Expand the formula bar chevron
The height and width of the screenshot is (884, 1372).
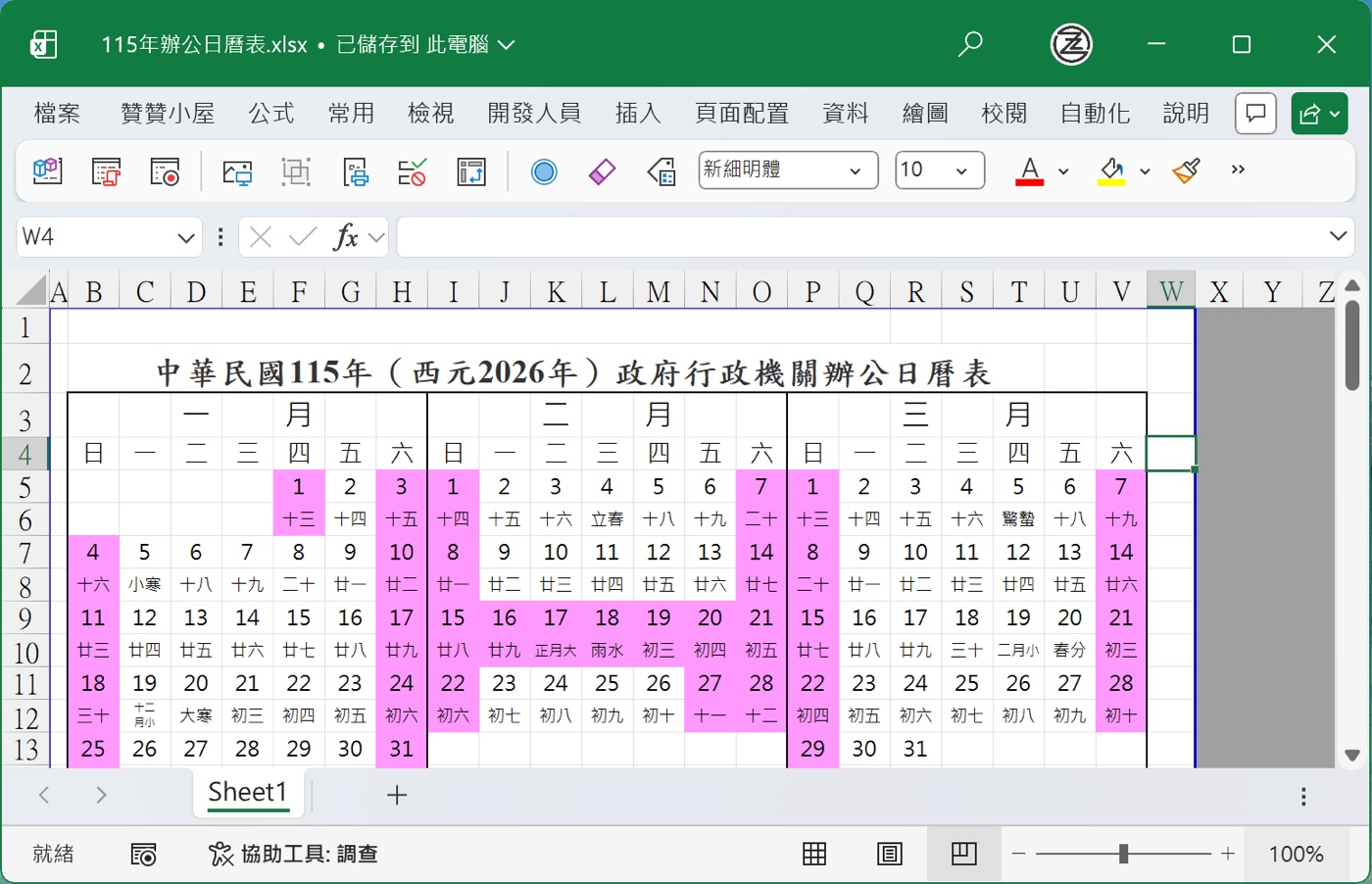pyautogui.click(x=1338, y=236)
